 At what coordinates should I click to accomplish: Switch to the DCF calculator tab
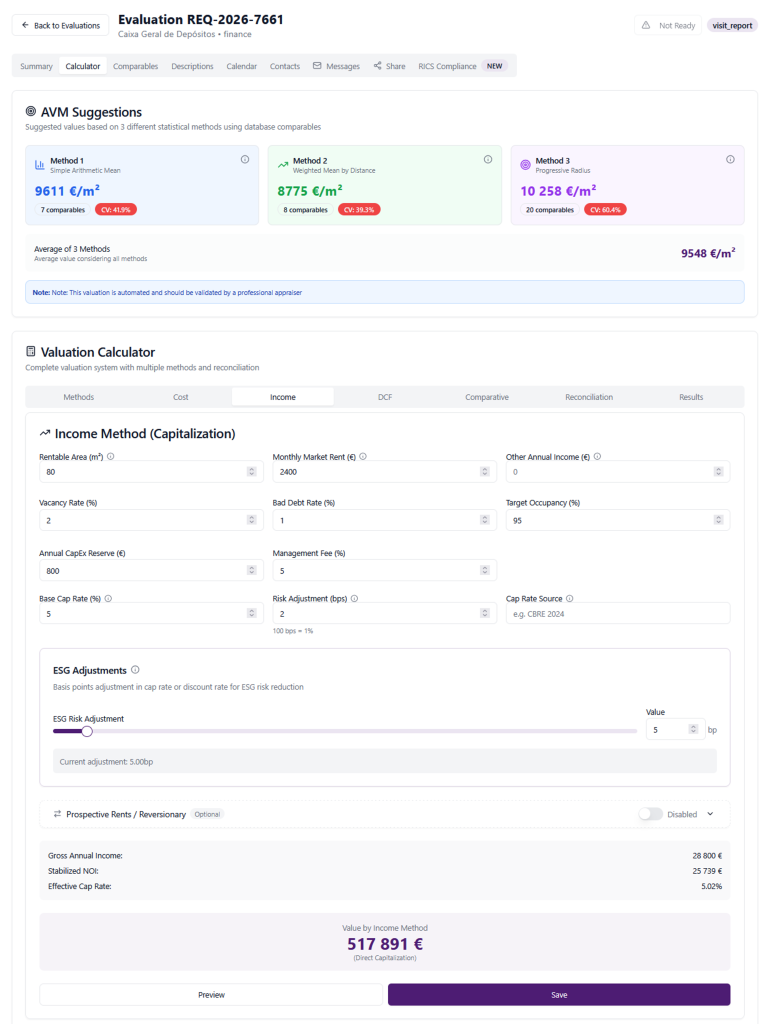coord(385,397)
